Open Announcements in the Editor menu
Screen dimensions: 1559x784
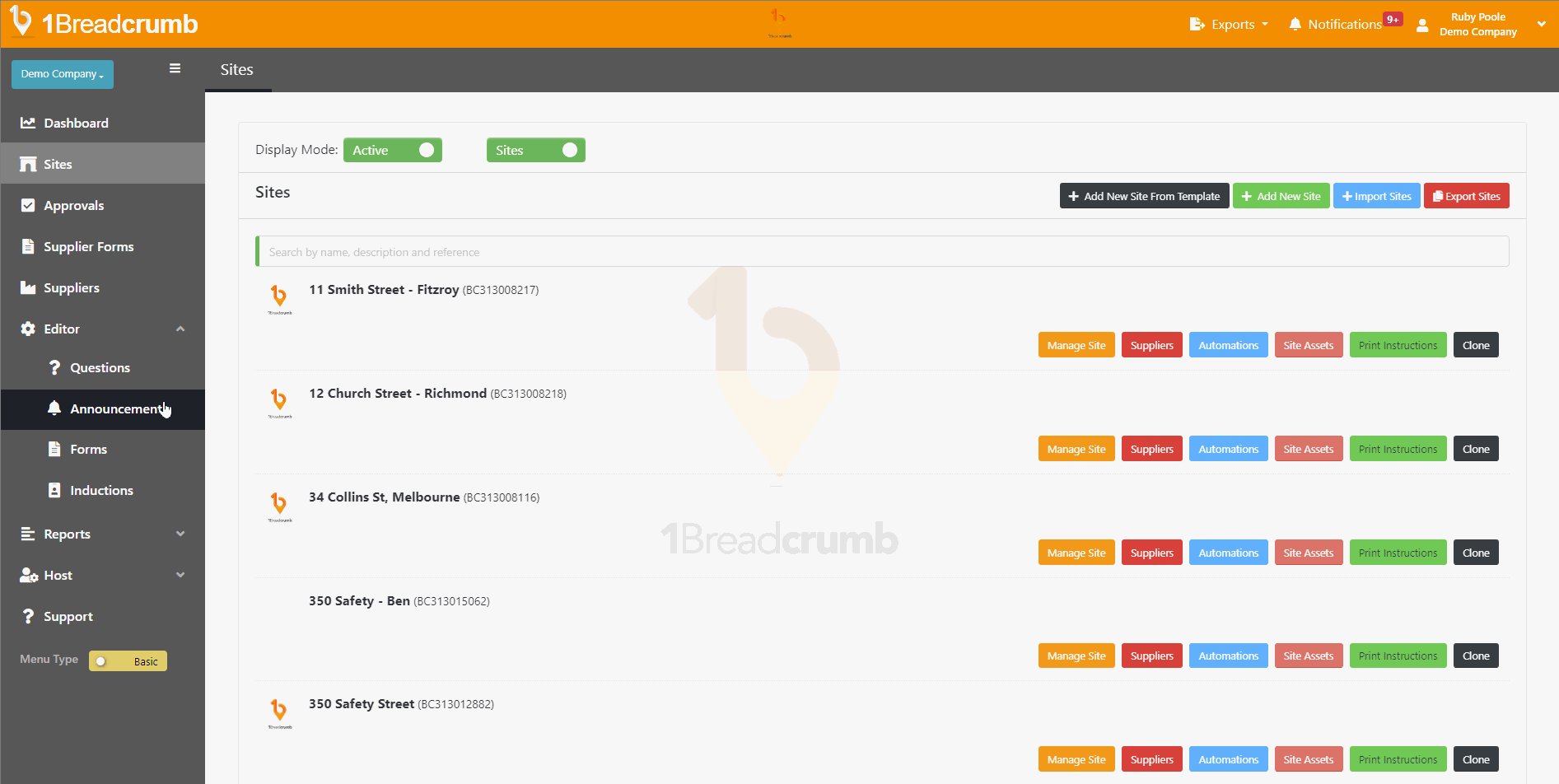(x=115, y=408)
